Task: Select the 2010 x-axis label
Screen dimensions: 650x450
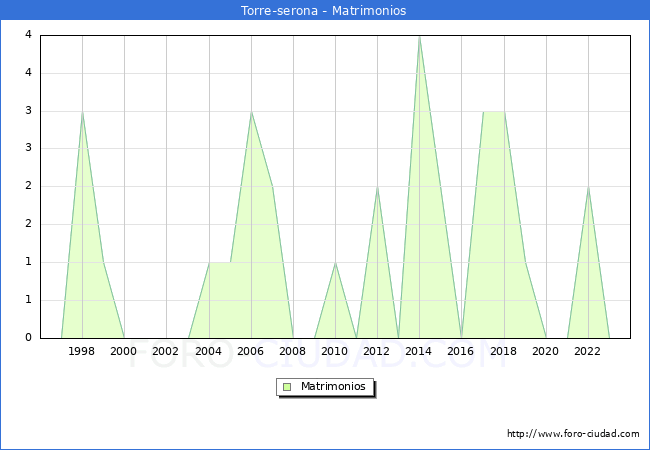Action: pos(335,351)
